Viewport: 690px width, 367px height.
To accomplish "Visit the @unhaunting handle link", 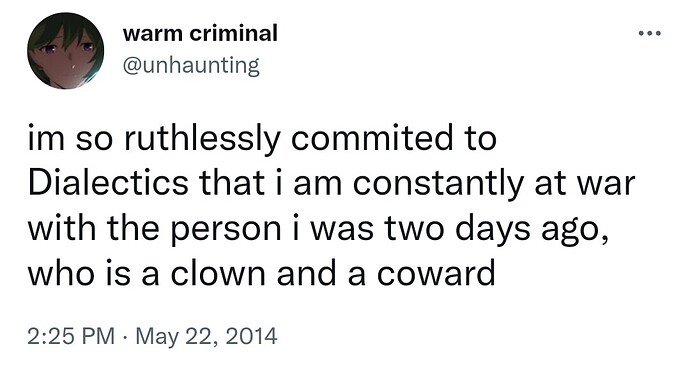I will point(191,66).
